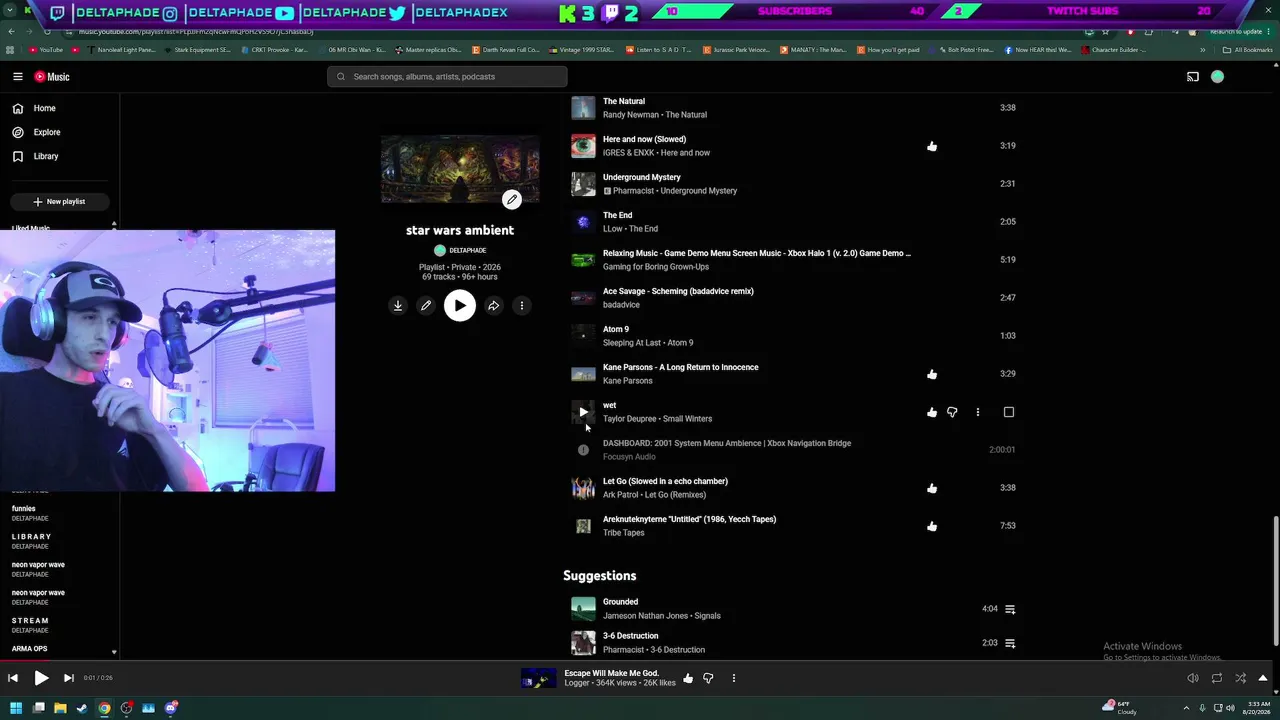Click the 'Atom 9' track title
Image resolution: width=1280 pixels, height=720 pixels.
(x=616, y=329)
